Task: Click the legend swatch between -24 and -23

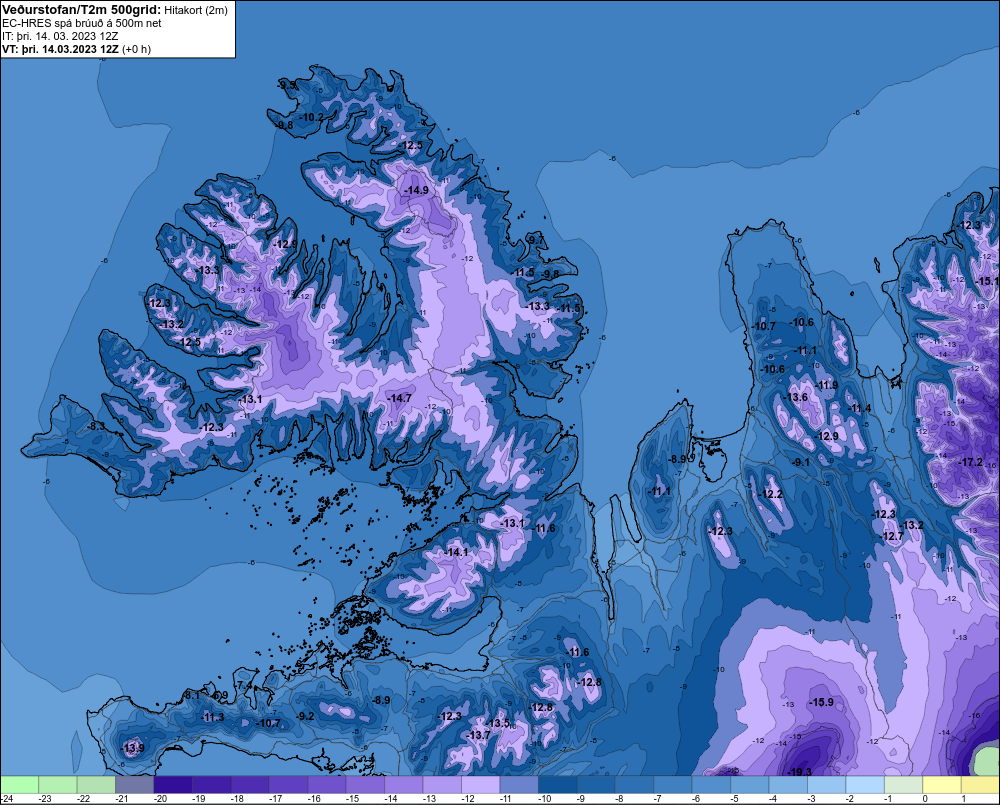Action: [20, 785]
